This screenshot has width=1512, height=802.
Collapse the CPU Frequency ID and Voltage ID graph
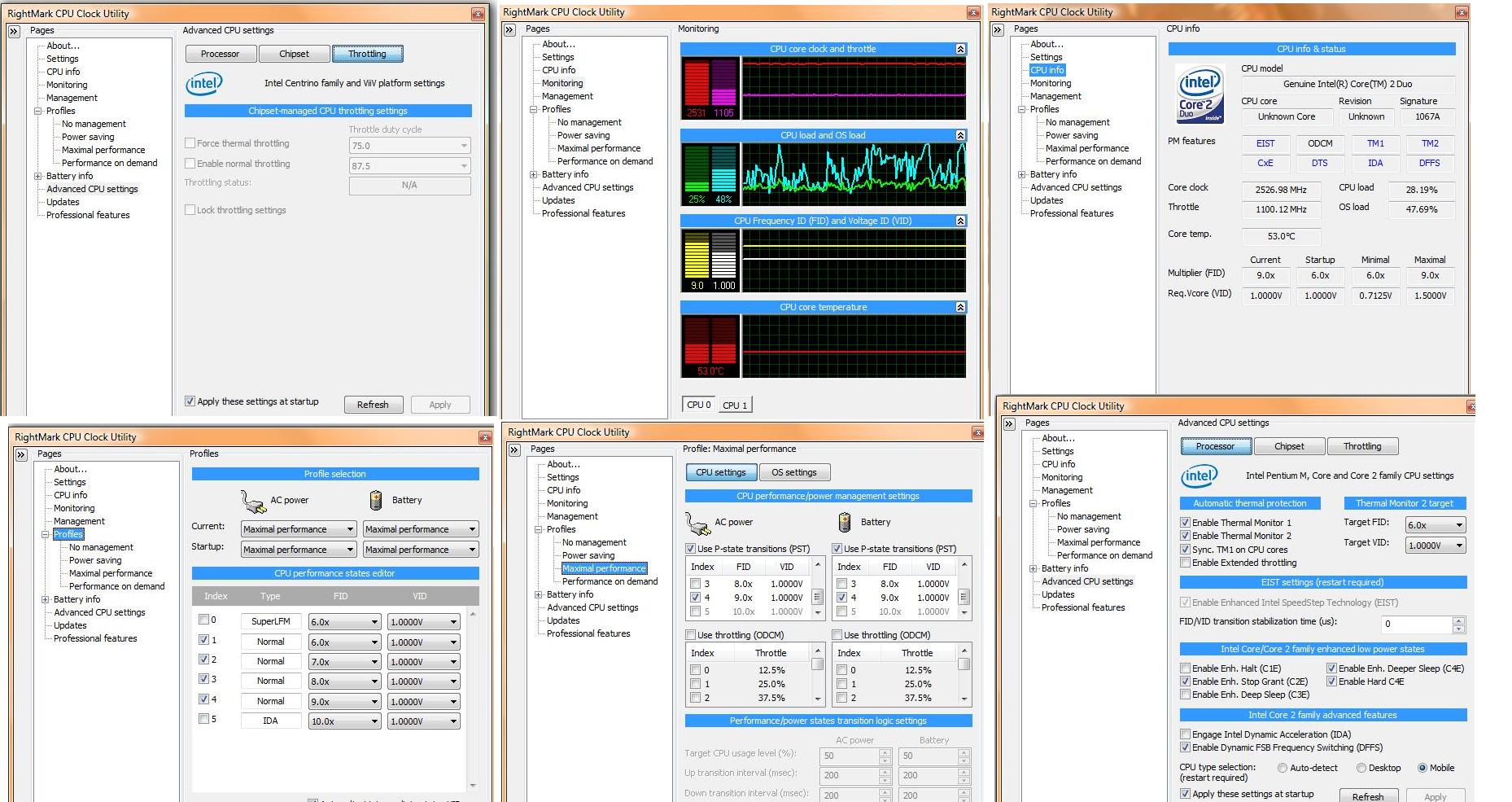tap(960, 221)
